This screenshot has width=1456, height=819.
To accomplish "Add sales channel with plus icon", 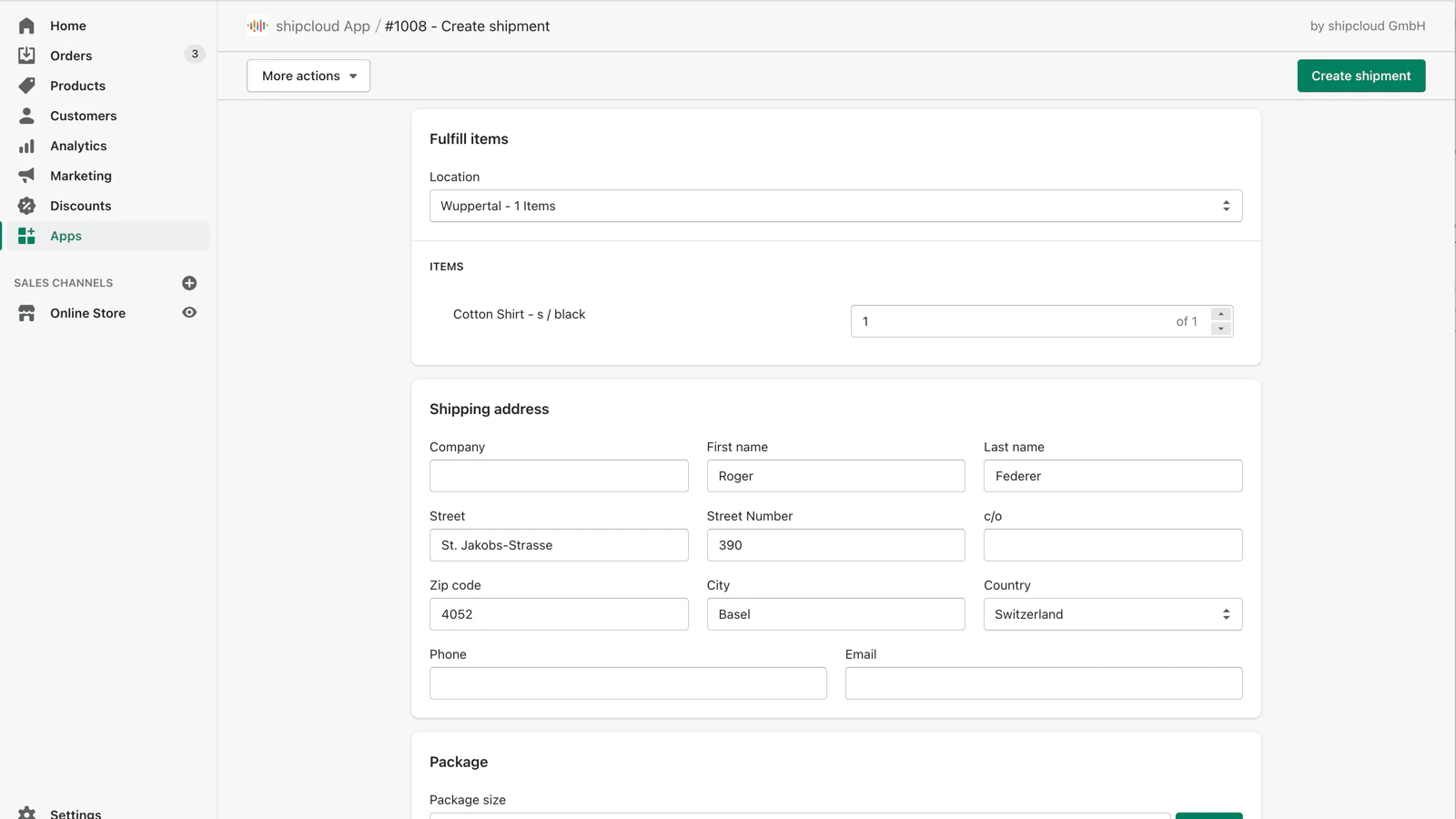I will (x=189, y=283).
